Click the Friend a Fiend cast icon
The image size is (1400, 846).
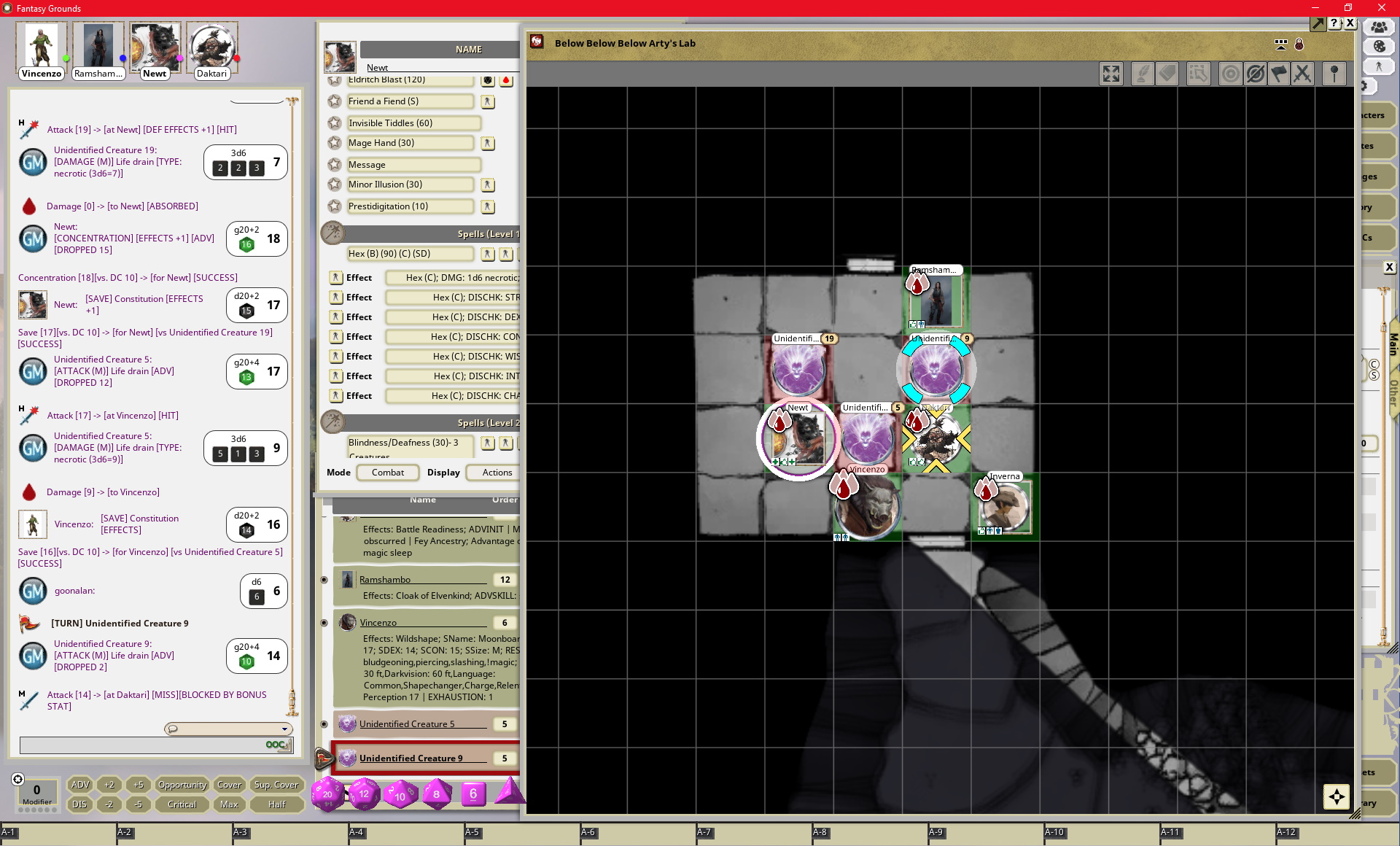point(488,101)
